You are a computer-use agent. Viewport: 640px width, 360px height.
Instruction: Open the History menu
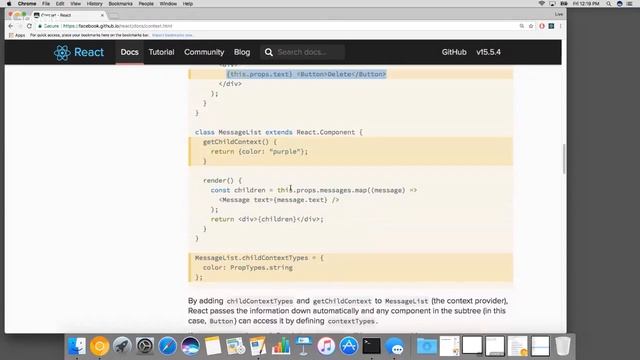[x=94, y=4]
